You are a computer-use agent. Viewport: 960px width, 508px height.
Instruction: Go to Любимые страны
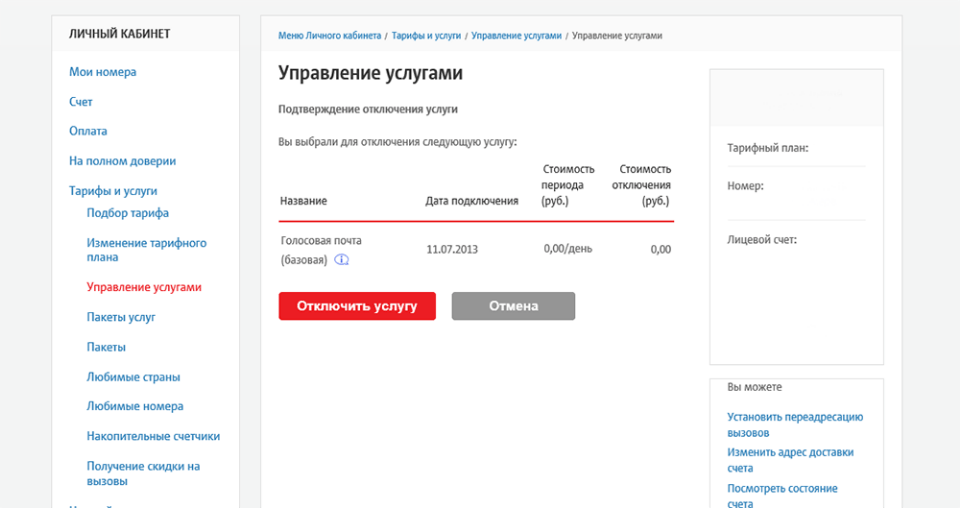tap(133, 377)
